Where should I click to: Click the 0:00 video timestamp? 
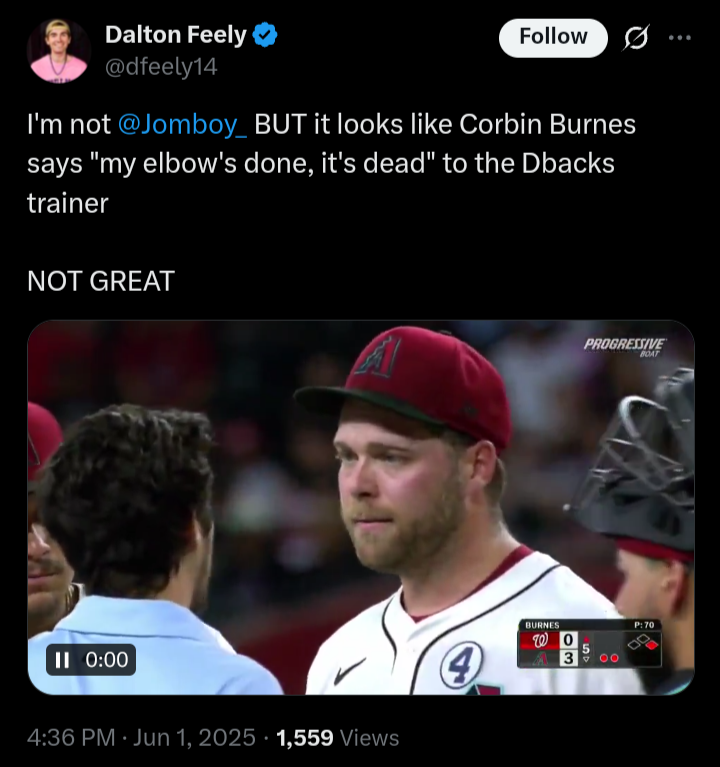107,660
